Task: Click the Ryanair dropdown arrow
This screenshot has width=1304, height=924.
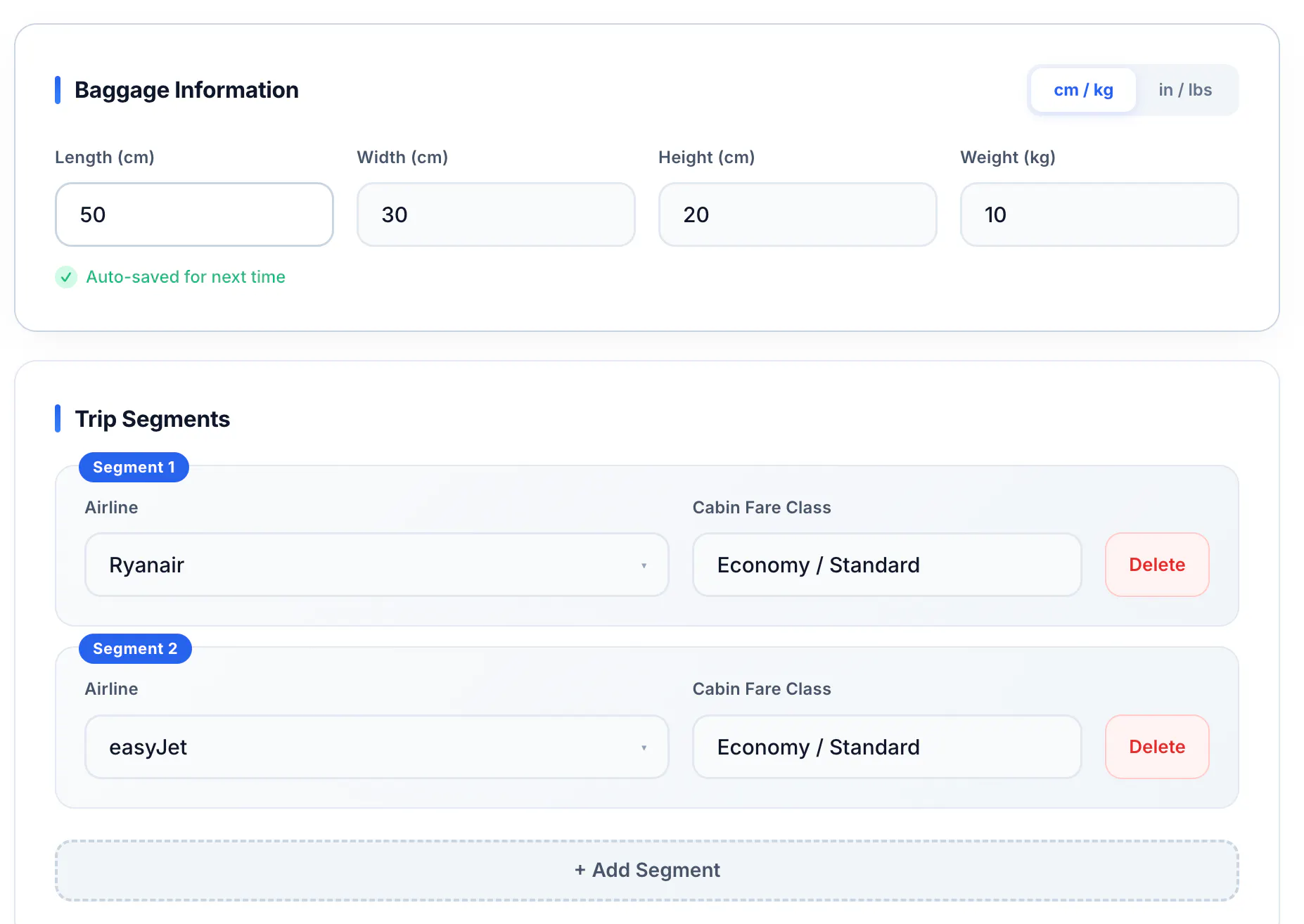Action: click(644, 565)
